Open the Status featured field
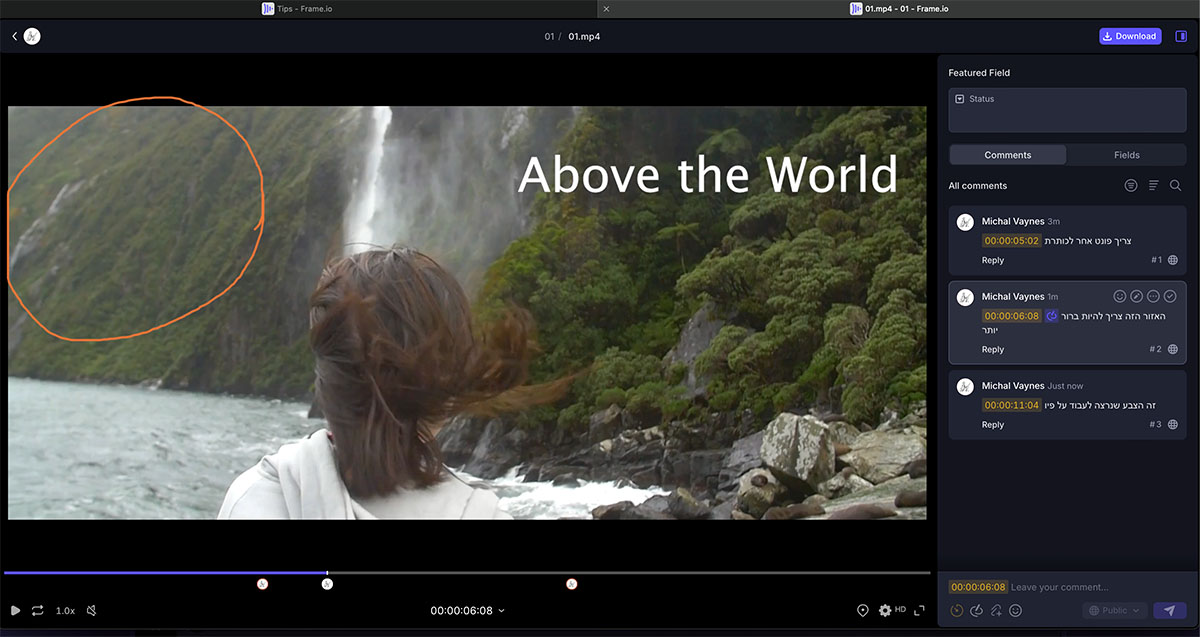 [1067, 109]
